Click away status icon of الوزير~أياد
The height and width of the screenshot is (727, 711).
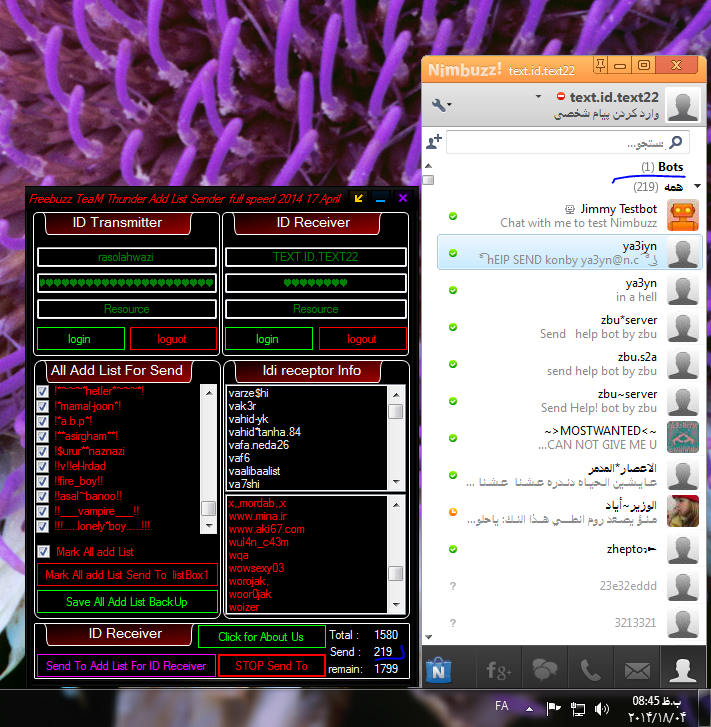tap(453, 512)
